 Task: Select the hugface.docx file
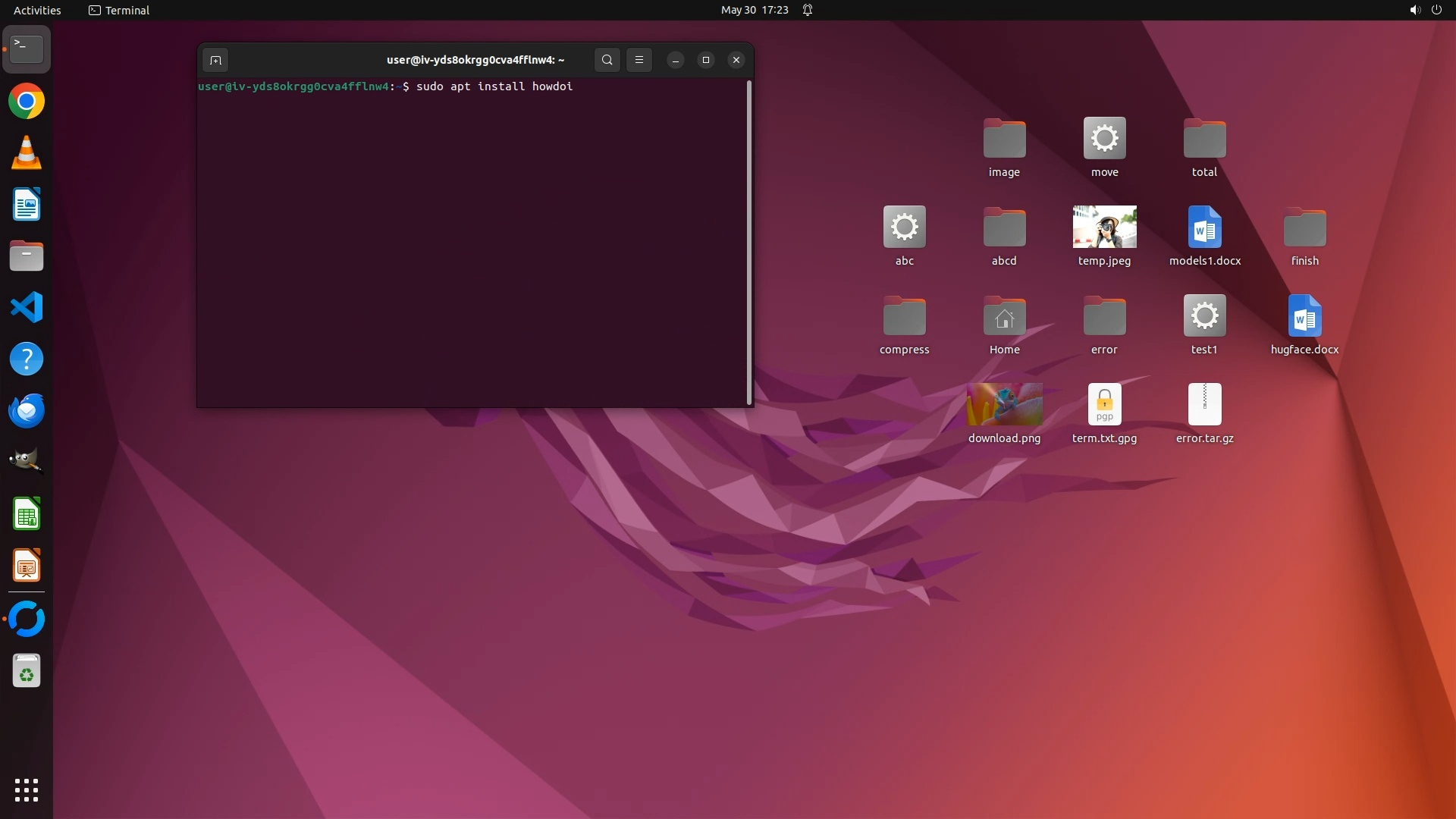[1304, 315]
